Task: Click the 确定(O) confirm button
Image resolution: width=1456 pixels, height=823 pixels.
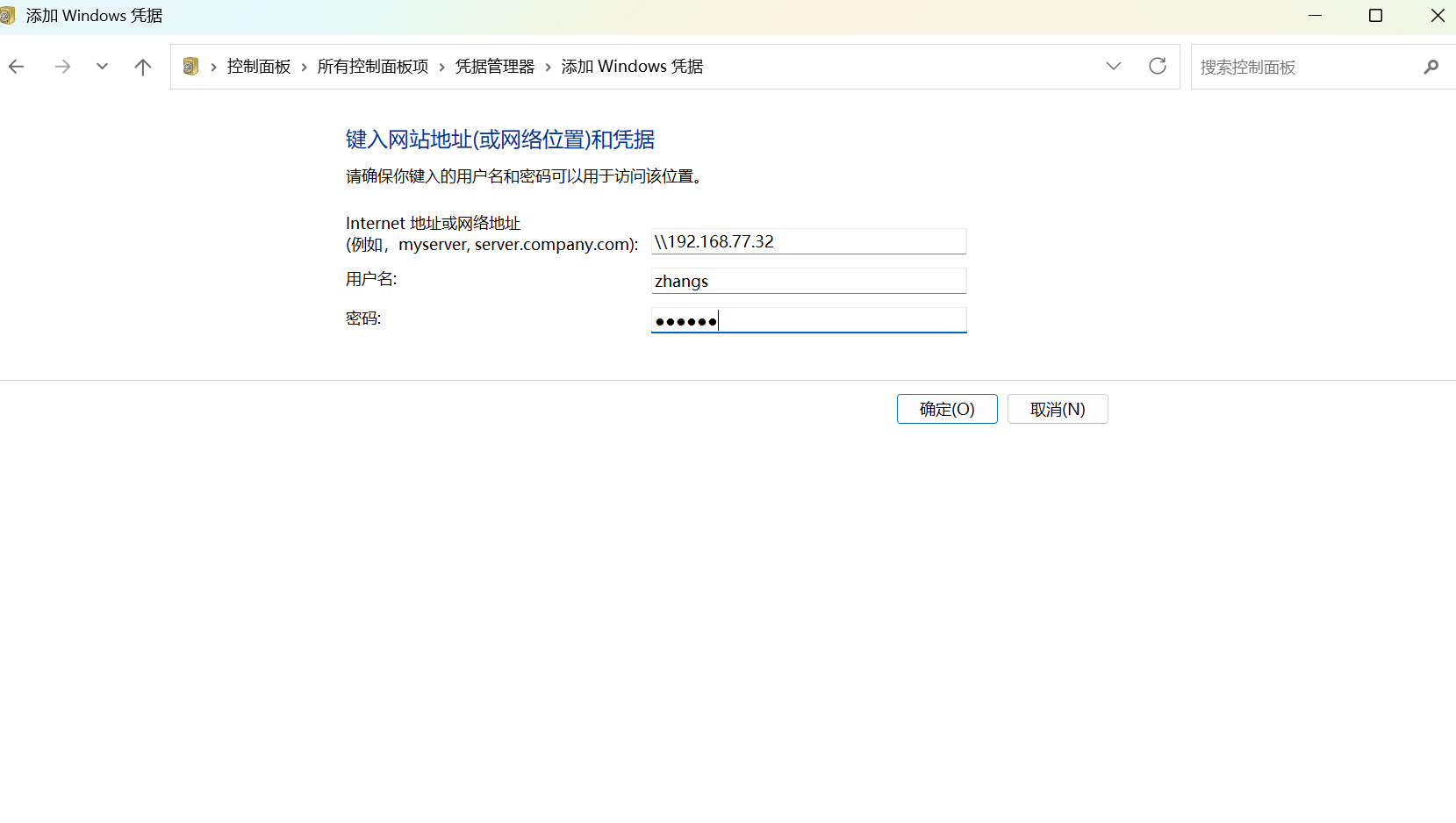Action: 947,408
